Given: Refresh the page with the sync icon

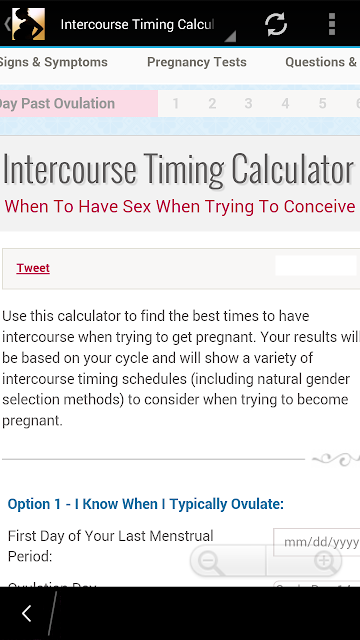Looking at the screenshot, I should (x=276, y=24).
